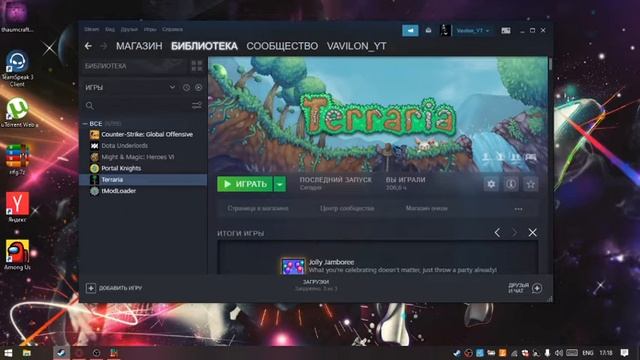Viewport: 640px width, 360px height.
Task: Open the МАГАЗИН tab
Action: pyautogui.click(x=139, y=46)
